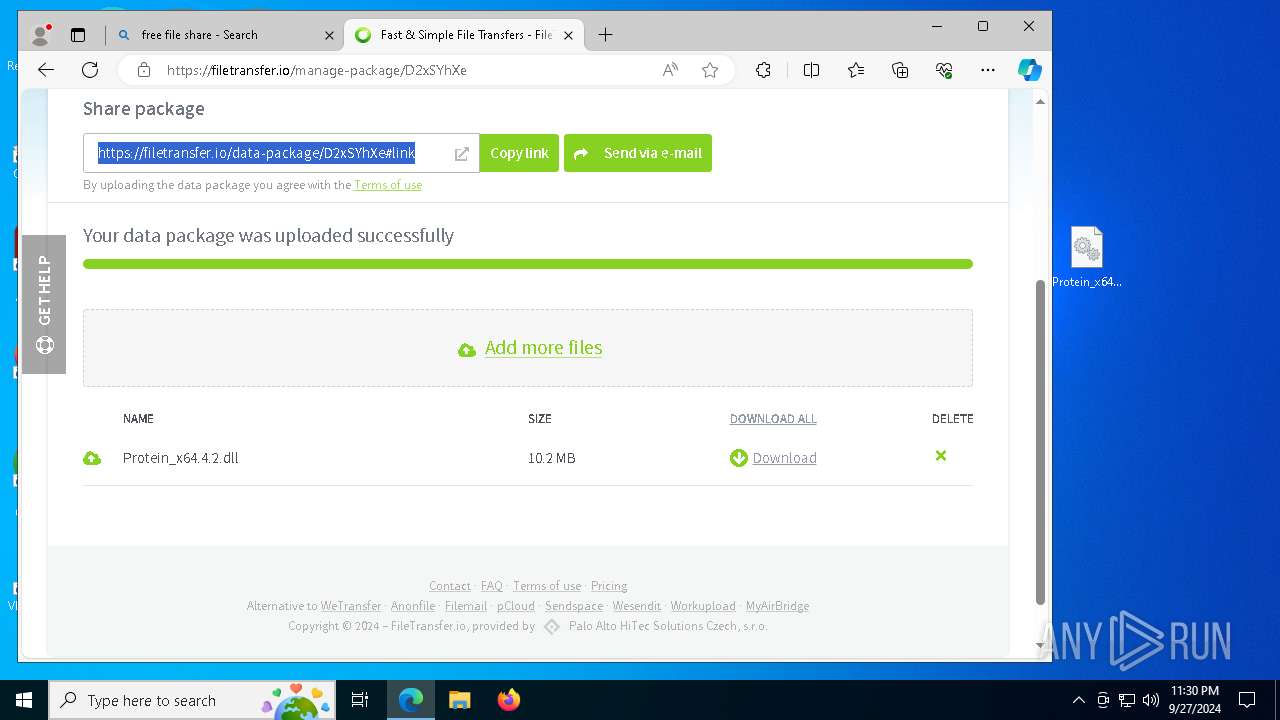Open the Sendspace alternative link

coord(574,606)
